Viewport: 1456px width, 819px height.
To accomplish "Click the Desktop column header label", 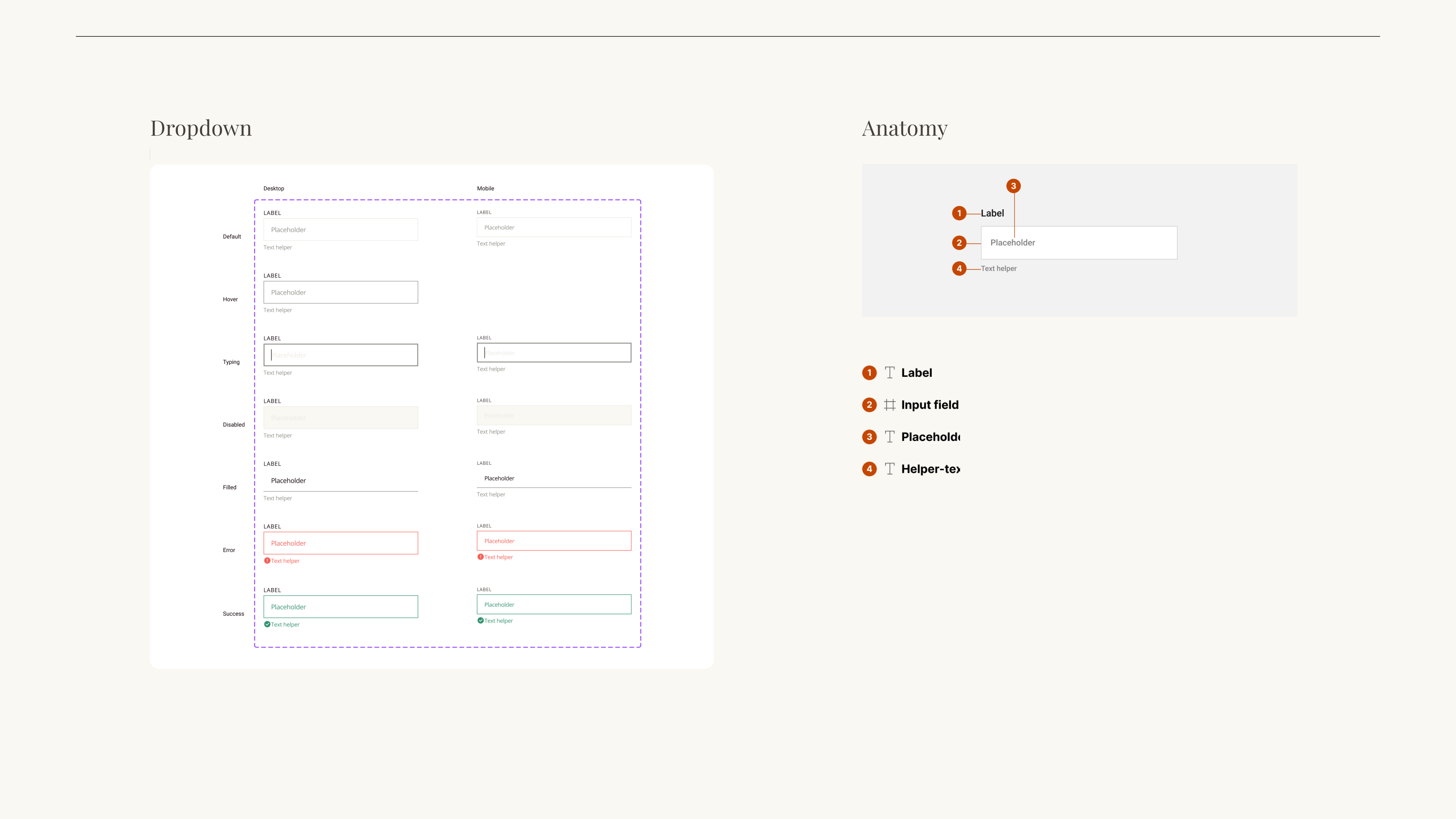I will (x=273, y=189).
